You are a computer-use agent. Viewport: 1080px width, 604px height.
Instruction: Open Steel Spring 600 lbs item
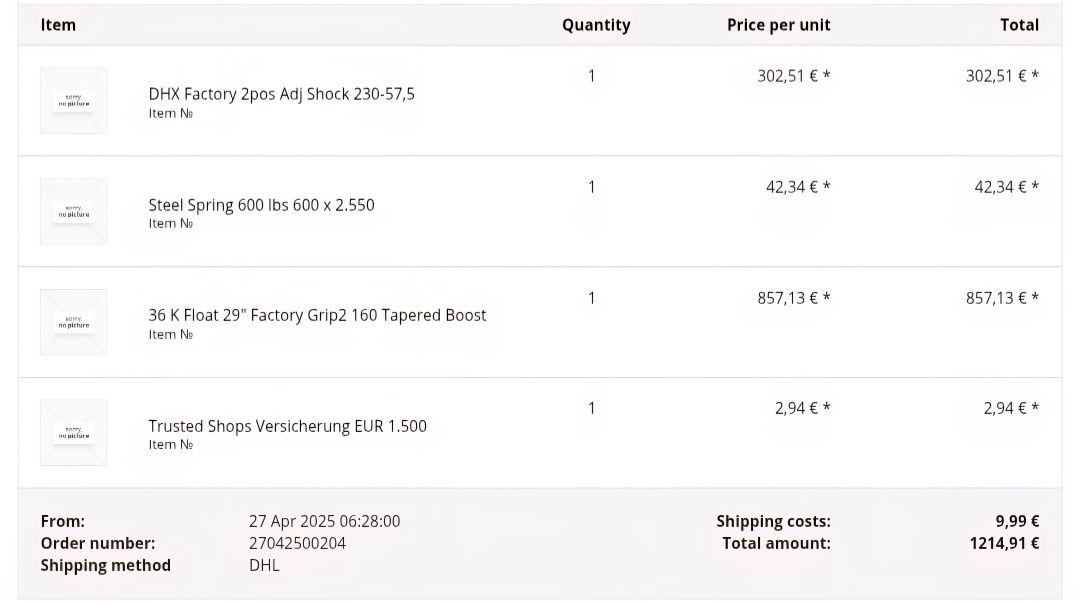pos(262,205)
